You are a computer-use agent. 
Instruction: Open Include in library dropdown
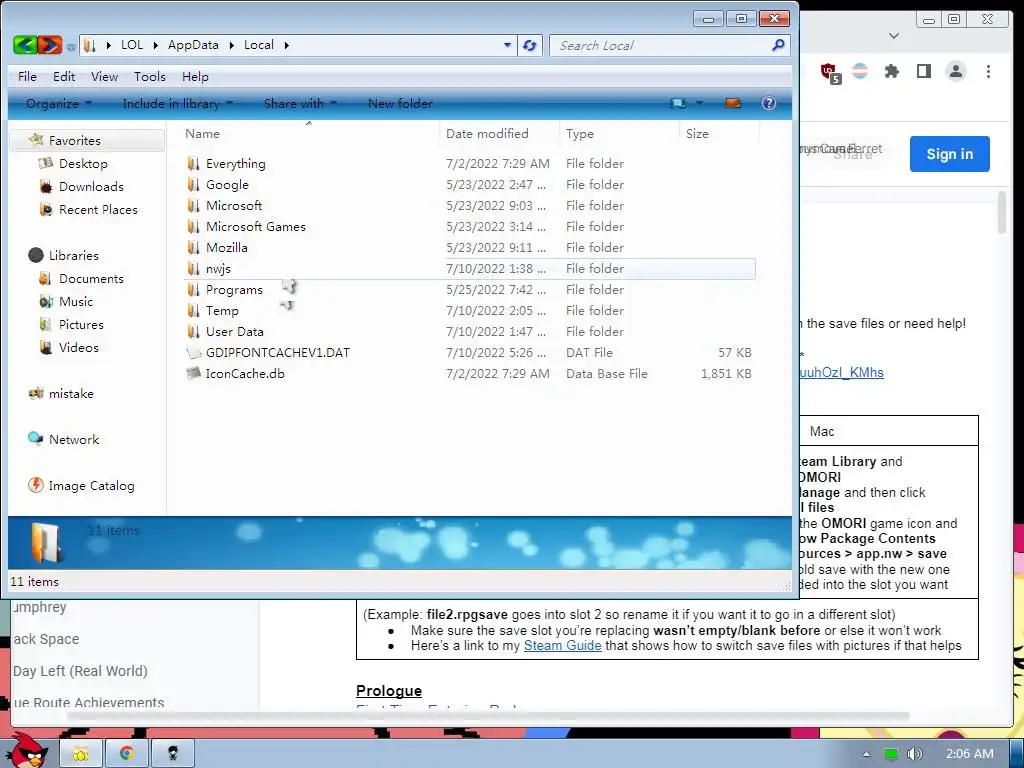coord(177,103)
